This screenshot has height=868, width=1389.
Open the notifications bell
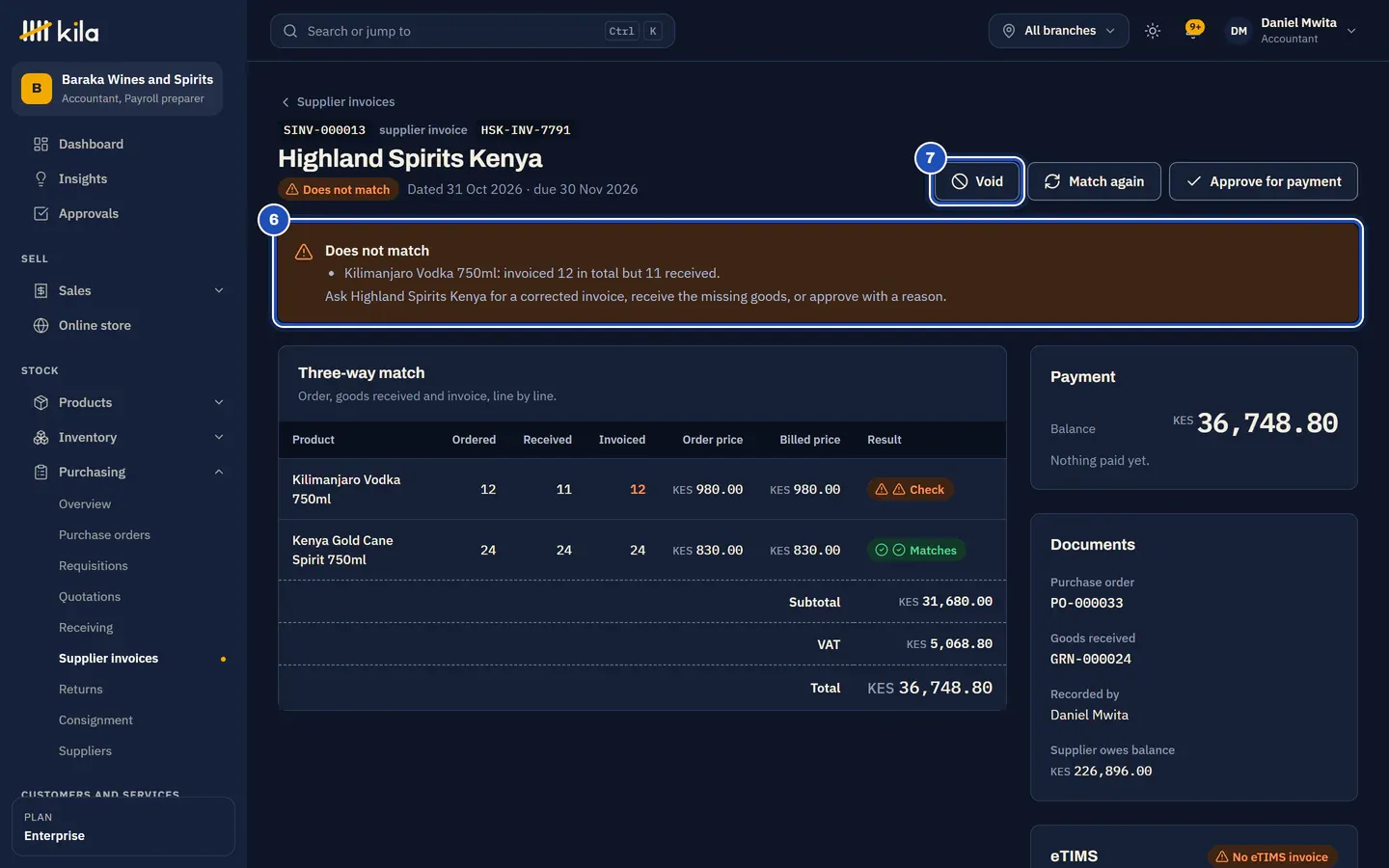click(x=1194, y=31)
